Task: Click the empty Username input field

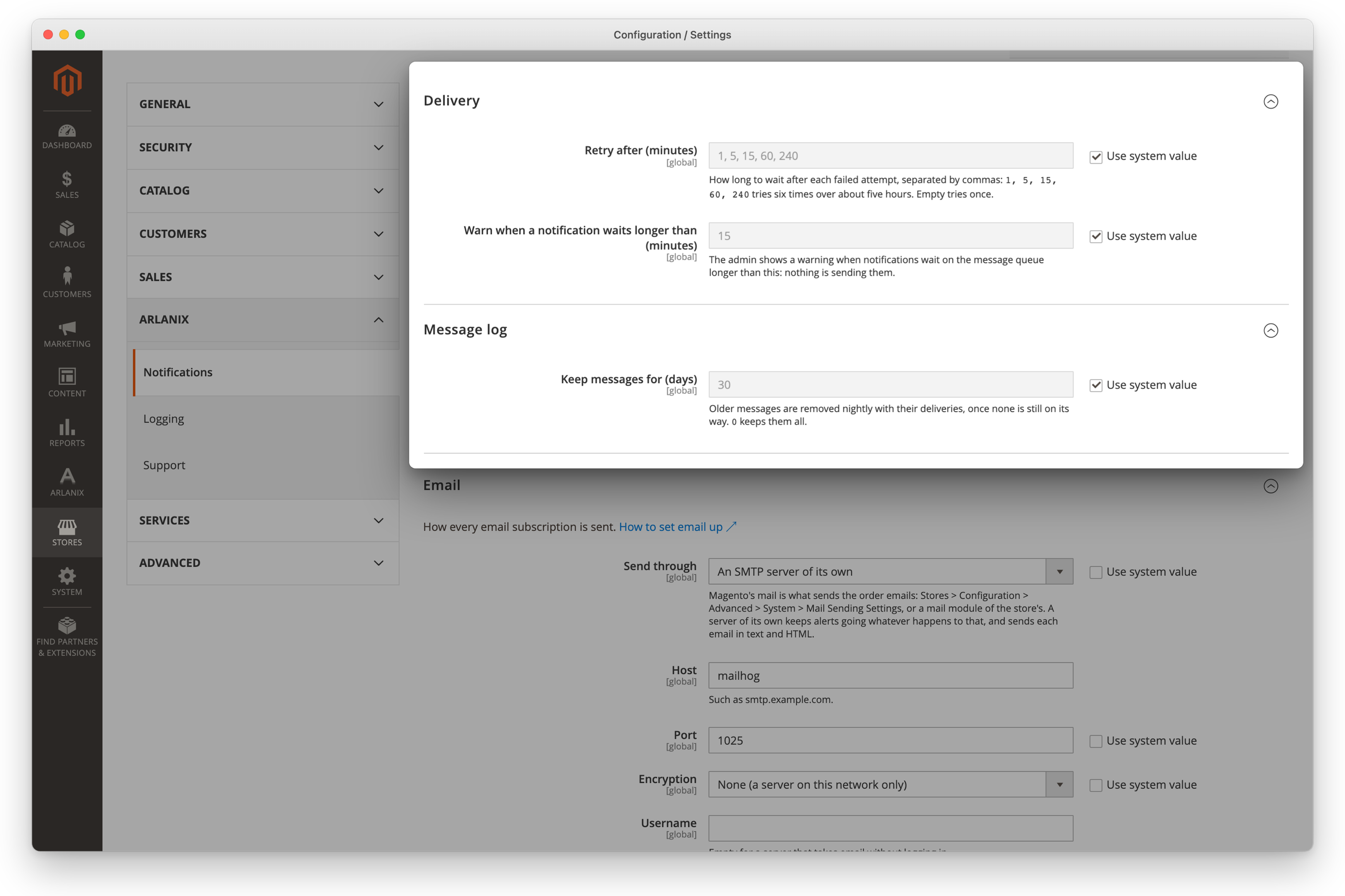Action: 890,829
